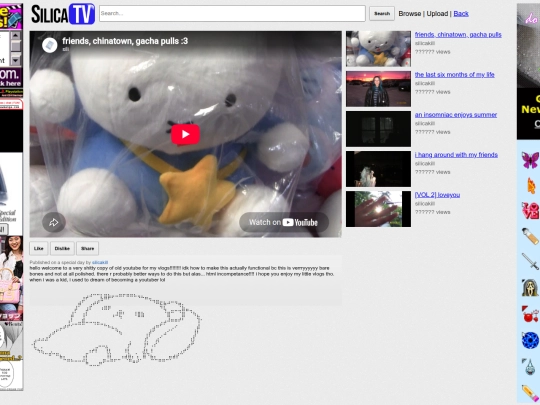Click the manga panel ad at bottom left

click(x=11, y=356)
